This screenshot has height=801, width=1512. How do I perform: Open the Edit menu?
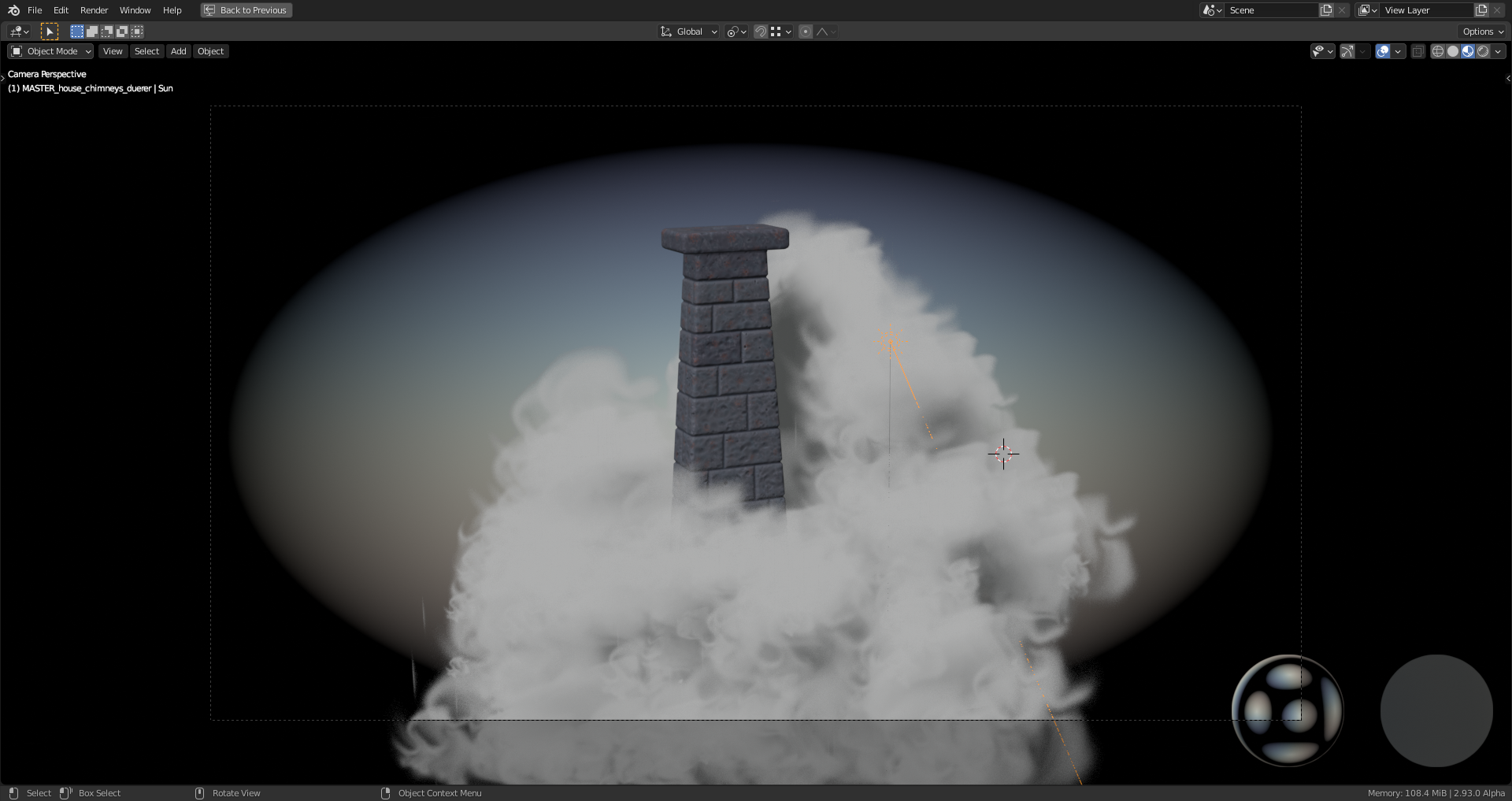point(61,10)
